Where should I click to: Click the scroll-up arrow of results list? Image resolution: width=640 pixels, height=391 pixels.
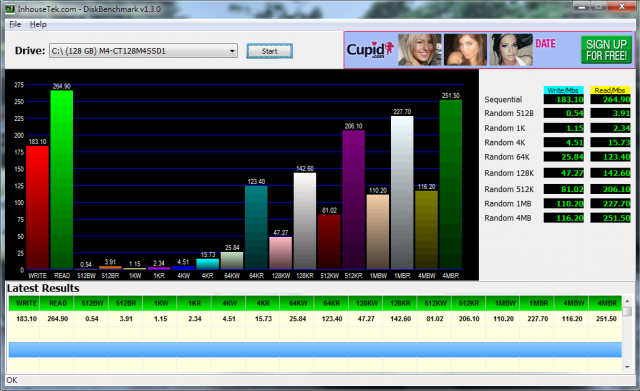[x=627, y=301]
